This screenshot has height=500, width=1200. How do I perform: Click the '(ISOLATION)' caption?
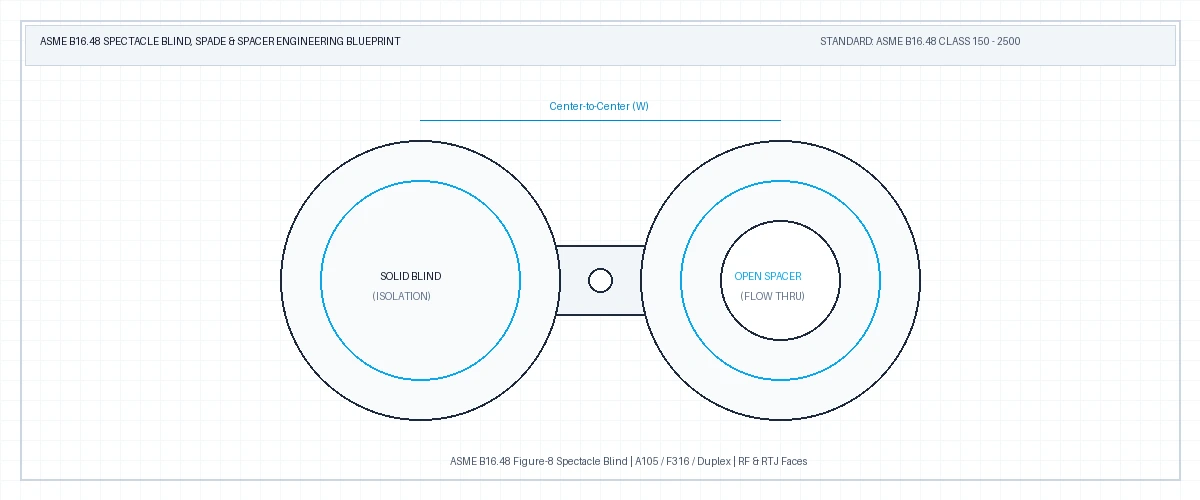pyautogui.click(x=401, y=296)
